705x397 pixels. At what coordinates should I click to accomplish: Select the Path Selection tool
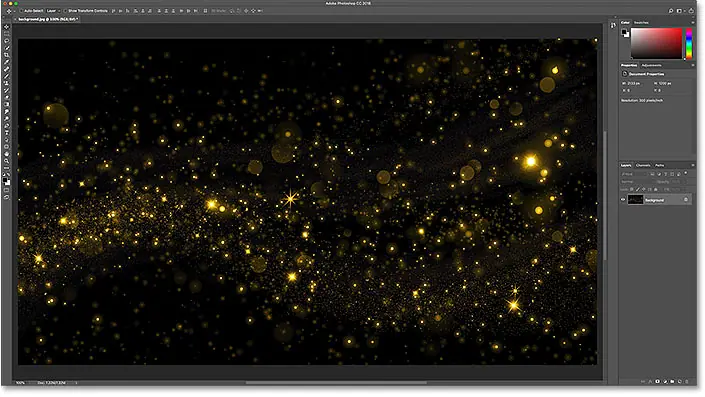tap(6, 139)
